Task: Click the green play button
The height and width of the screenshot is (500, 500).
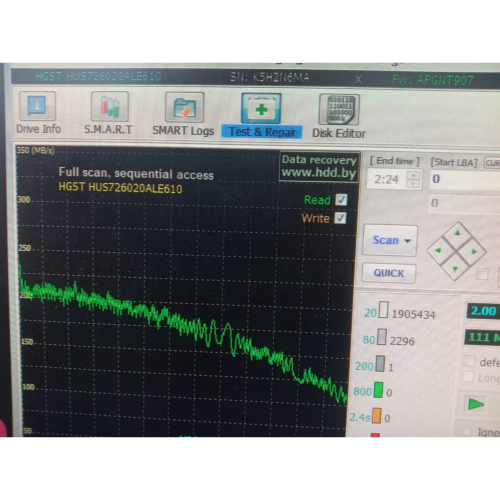Action: 476,404
